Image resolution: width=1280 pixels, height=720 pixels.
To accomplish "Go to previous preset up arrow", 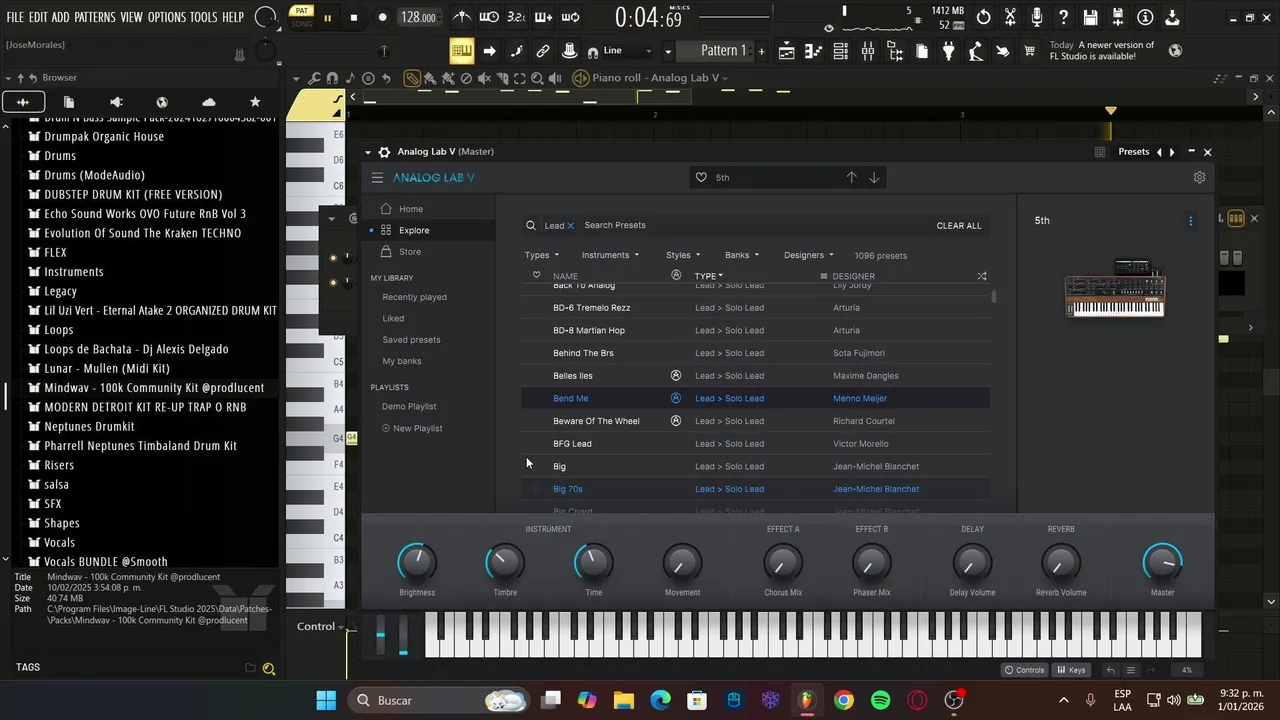I will pos(851,177).
